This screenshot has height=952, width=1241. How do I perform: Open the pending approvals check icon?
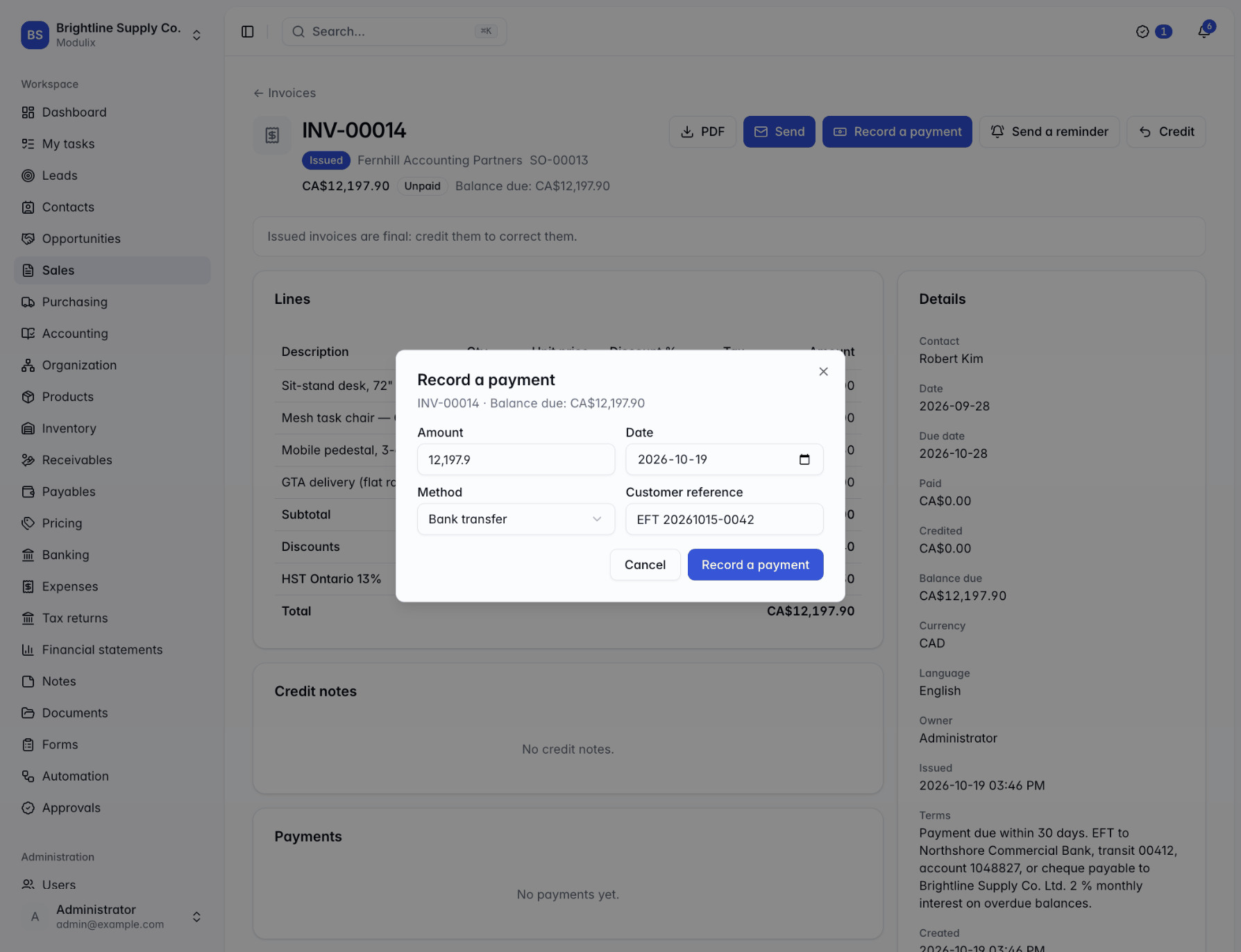1142,31
